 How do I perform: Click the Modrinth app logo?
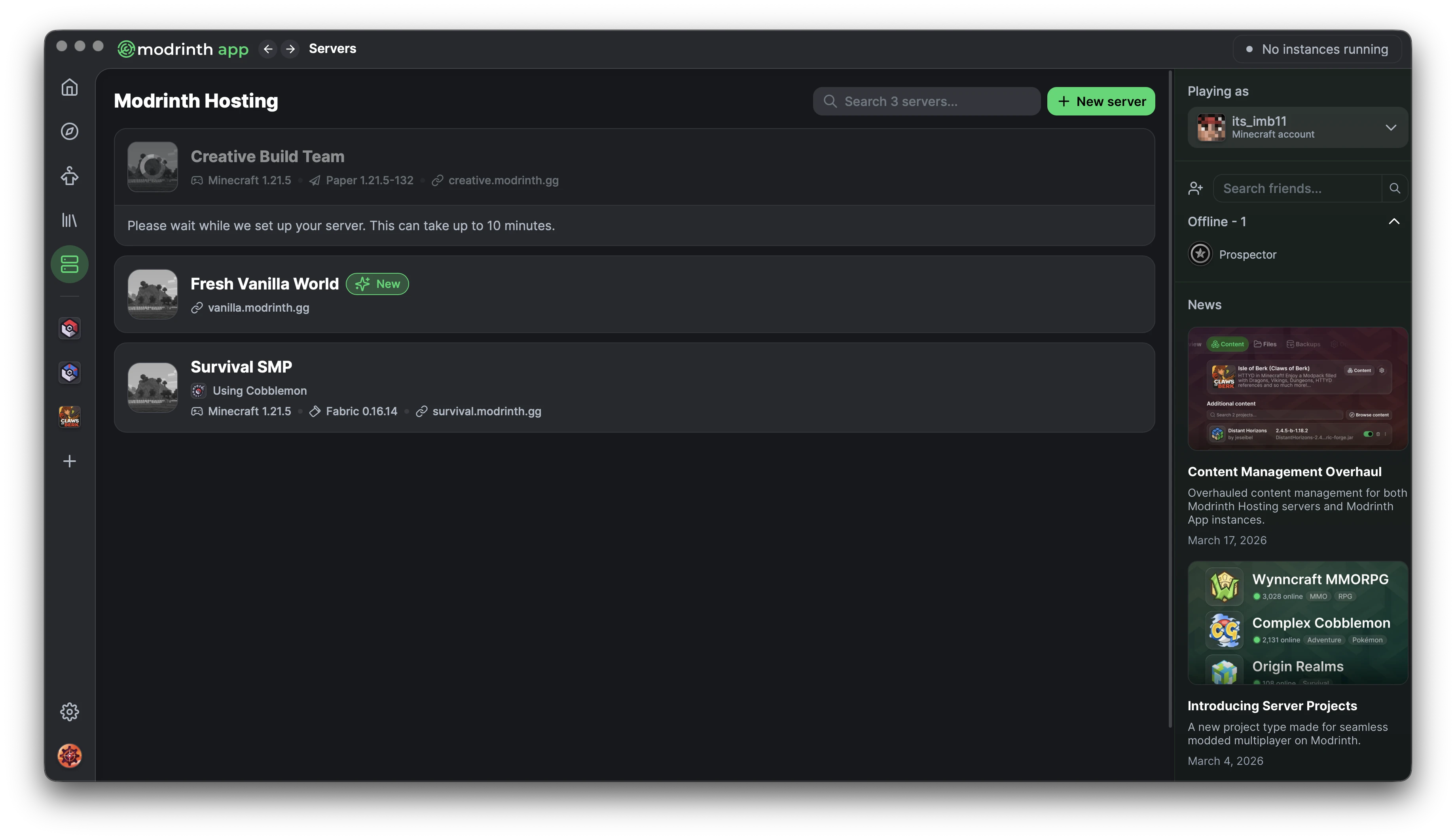(183, 49)
